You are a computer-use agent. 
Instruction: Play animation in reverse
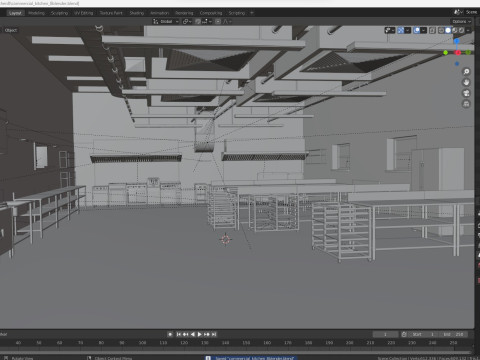click(193, 334)
